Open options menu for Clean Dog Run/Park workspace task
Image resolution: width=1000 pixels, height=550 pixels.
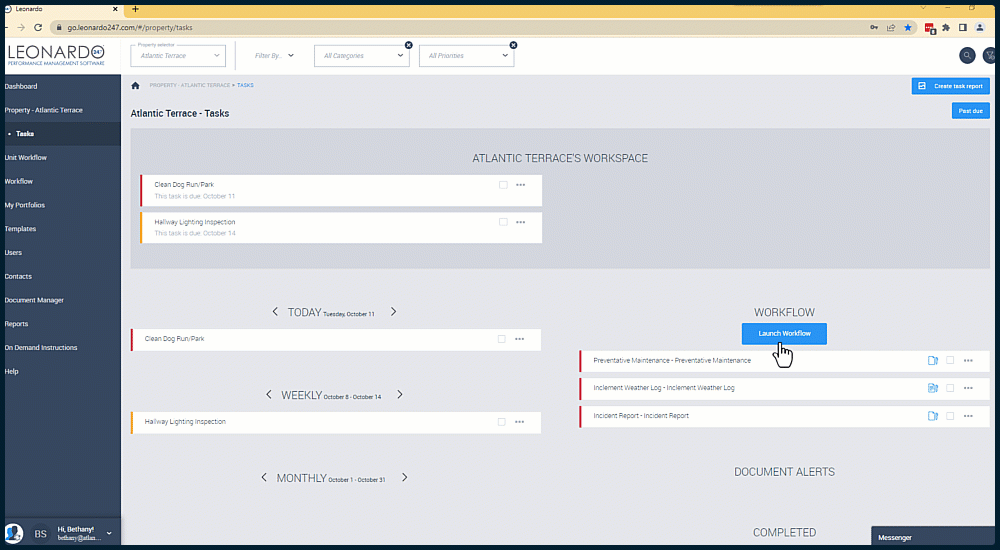click(520, 185)
